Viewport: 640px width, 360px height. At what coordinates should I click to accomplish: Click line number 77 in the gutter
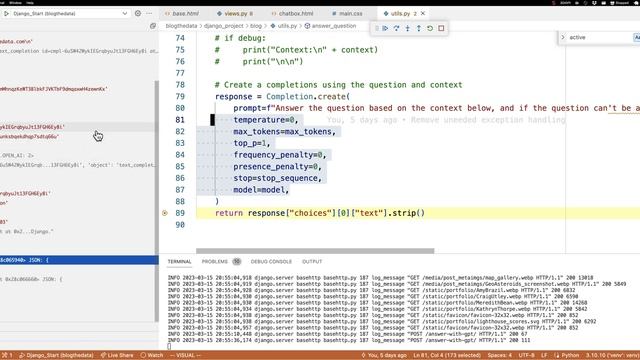pyautogui.click(x=180, y=73)
